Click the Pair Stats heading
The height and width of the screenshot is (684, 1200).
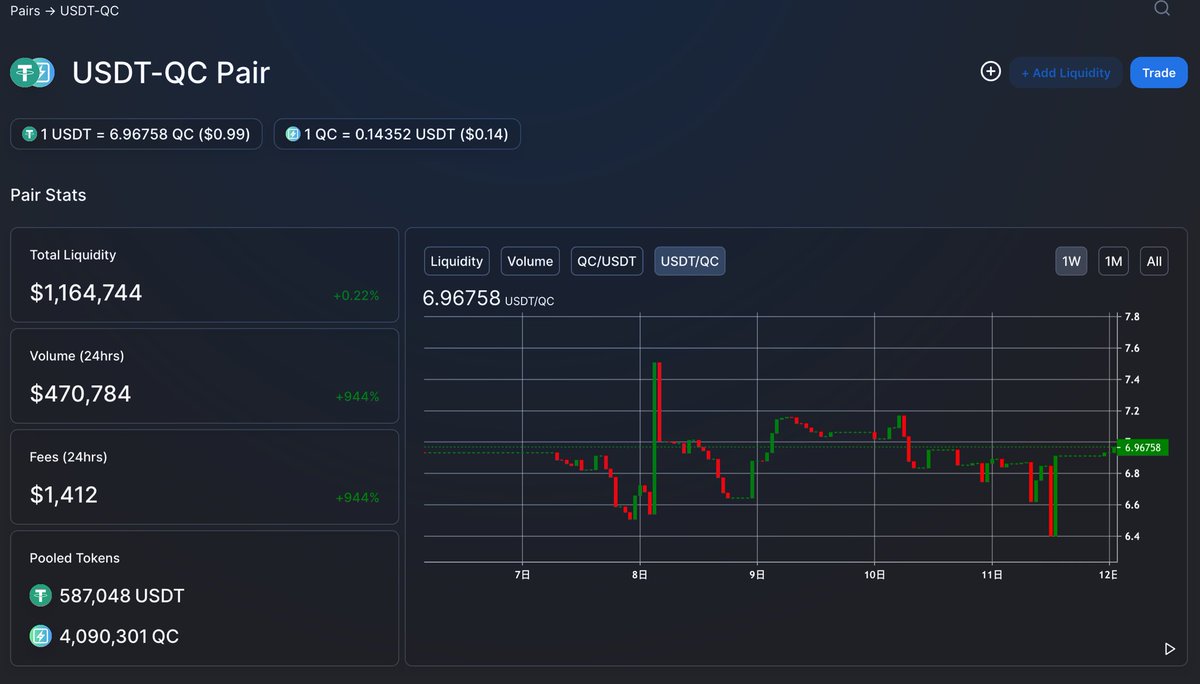[x=48, y=195]
